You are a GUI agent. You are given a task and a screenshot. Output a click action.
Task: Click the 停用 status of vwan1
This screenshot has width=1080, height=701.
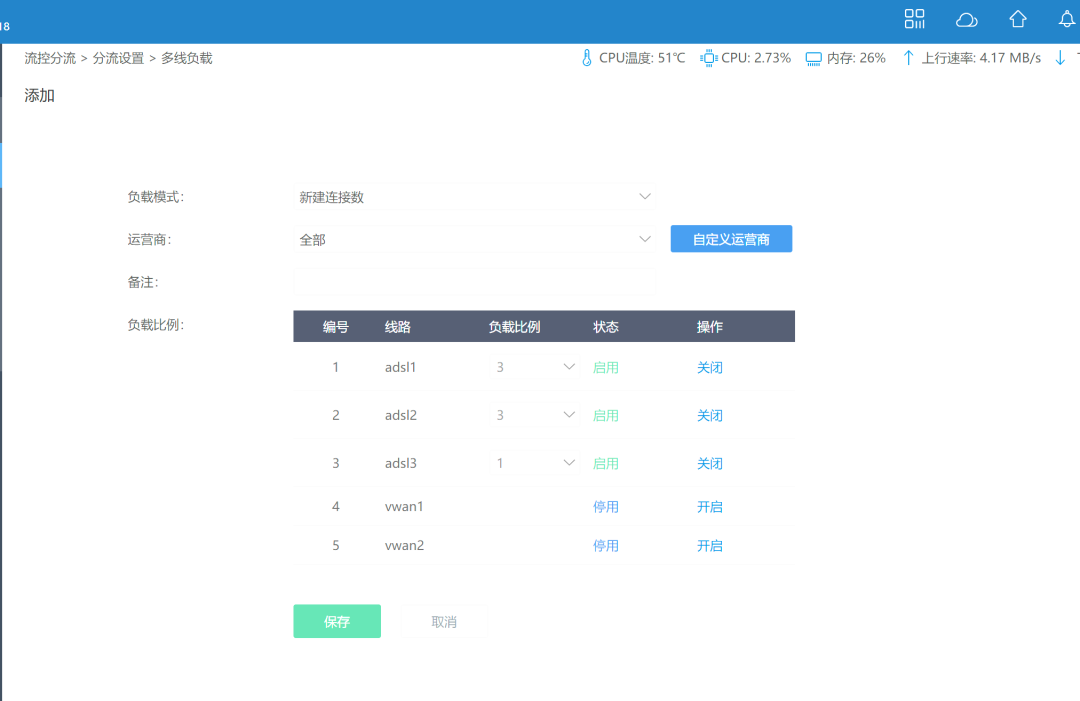point(605,507)
